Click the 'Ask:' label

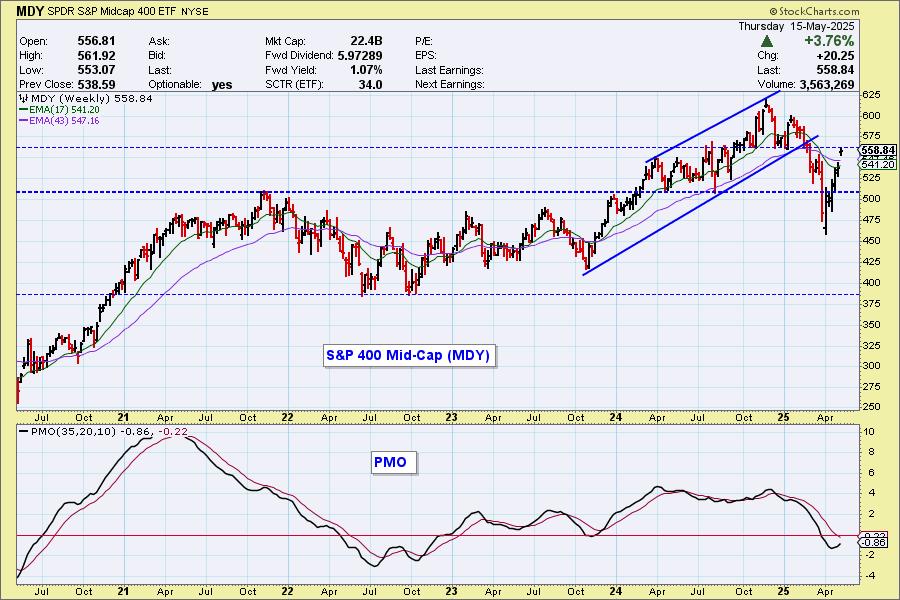(x=159, y=41)
